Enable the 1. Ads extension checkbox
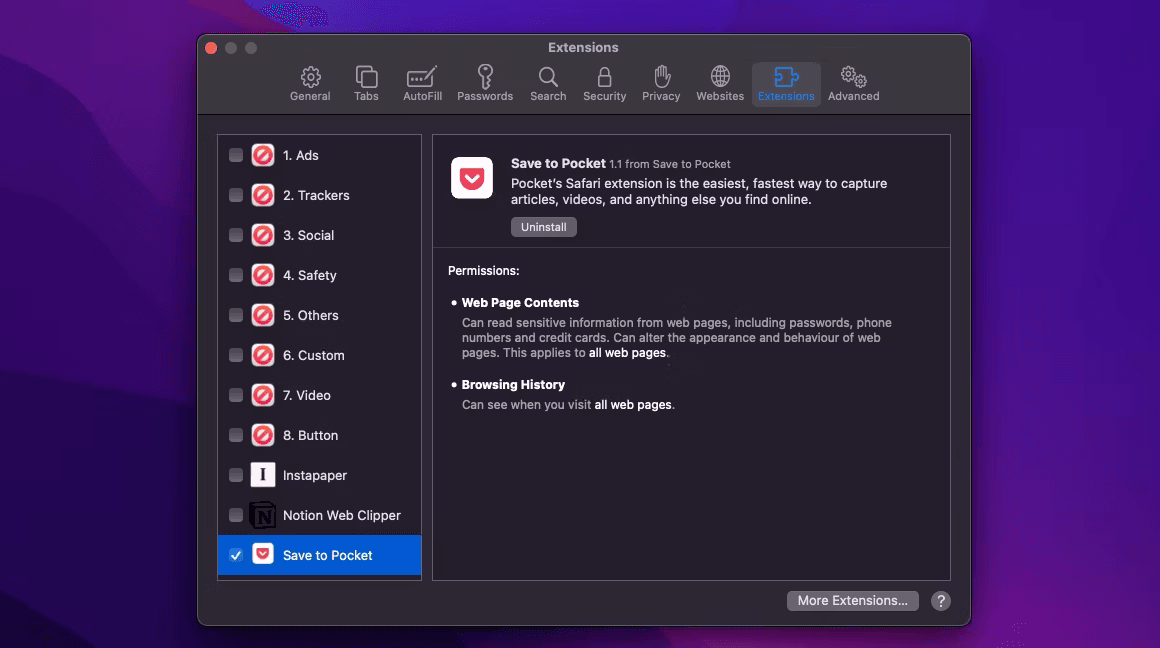The image size is (1160, 648). tap(236, 155)
